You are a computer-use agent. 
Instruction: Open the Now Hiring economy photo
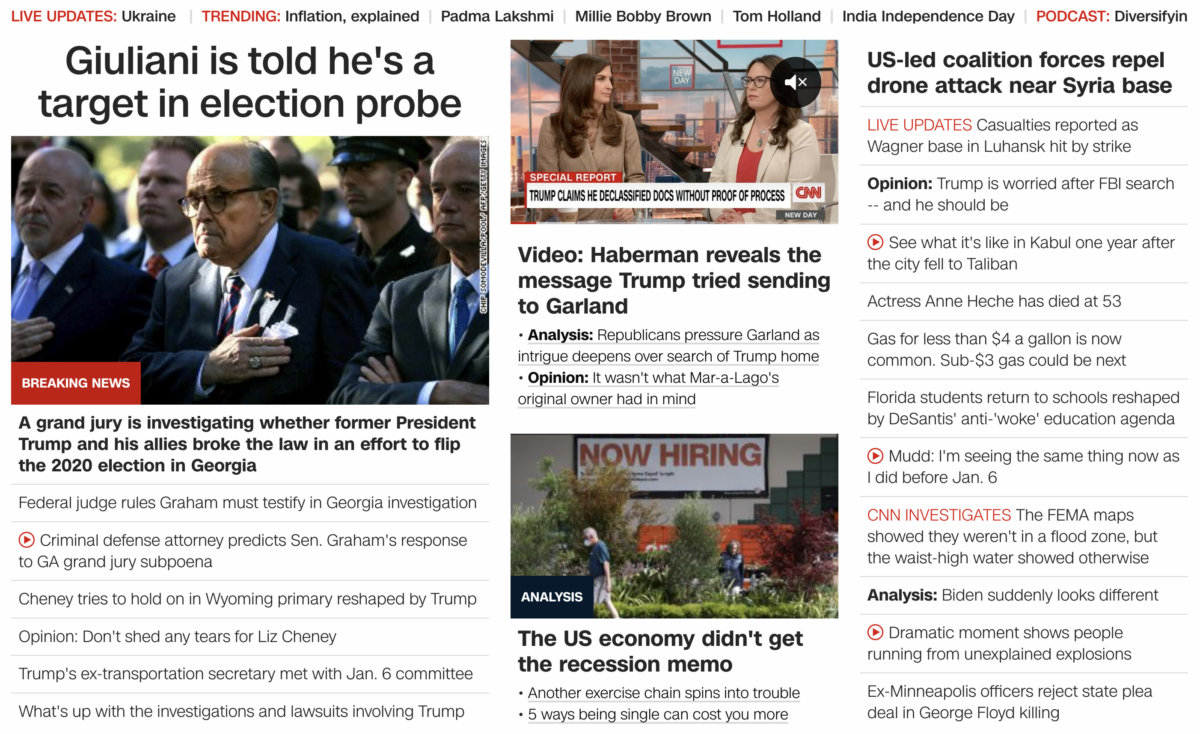coord(674,526)
